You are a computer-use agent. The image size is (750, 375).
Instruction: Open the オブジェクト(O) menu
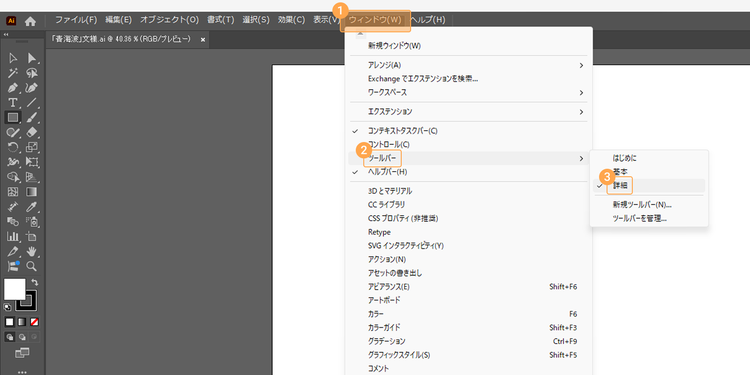[169, 20]
